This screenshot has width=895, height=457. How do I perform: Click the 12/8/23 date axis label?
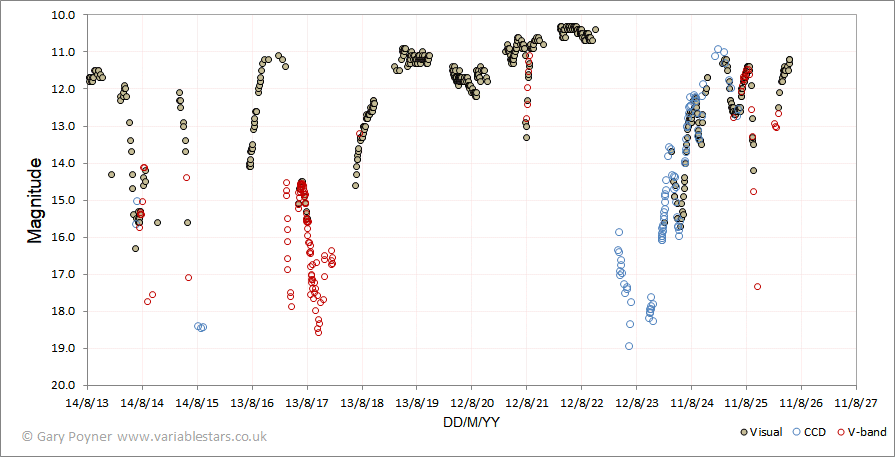point(636,402)
